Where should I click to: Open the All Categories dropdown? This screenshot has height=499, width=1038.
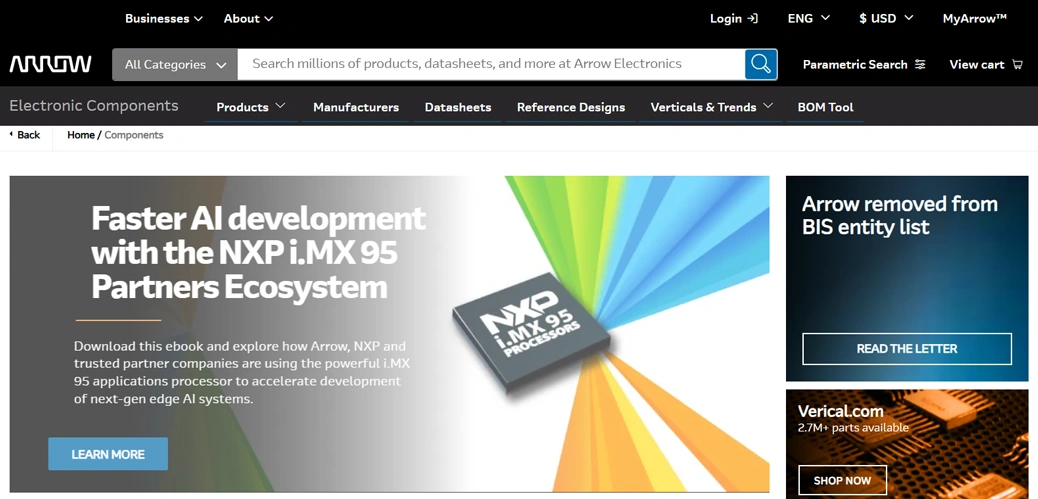tap(175, 64)
